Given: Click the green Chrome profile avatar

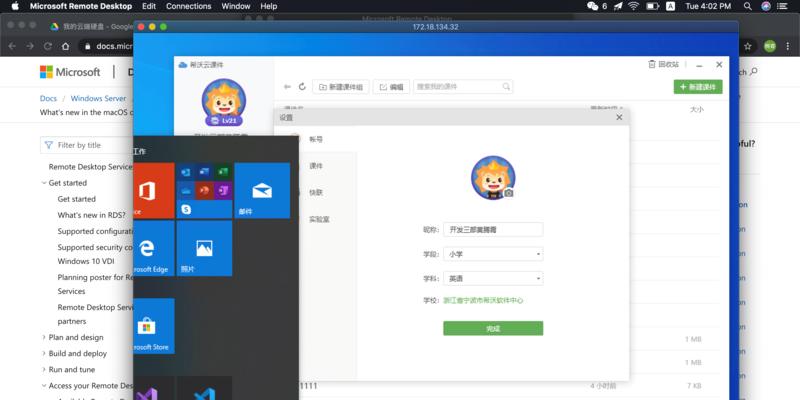Looking at the screenshot, I should coord(770,46).
